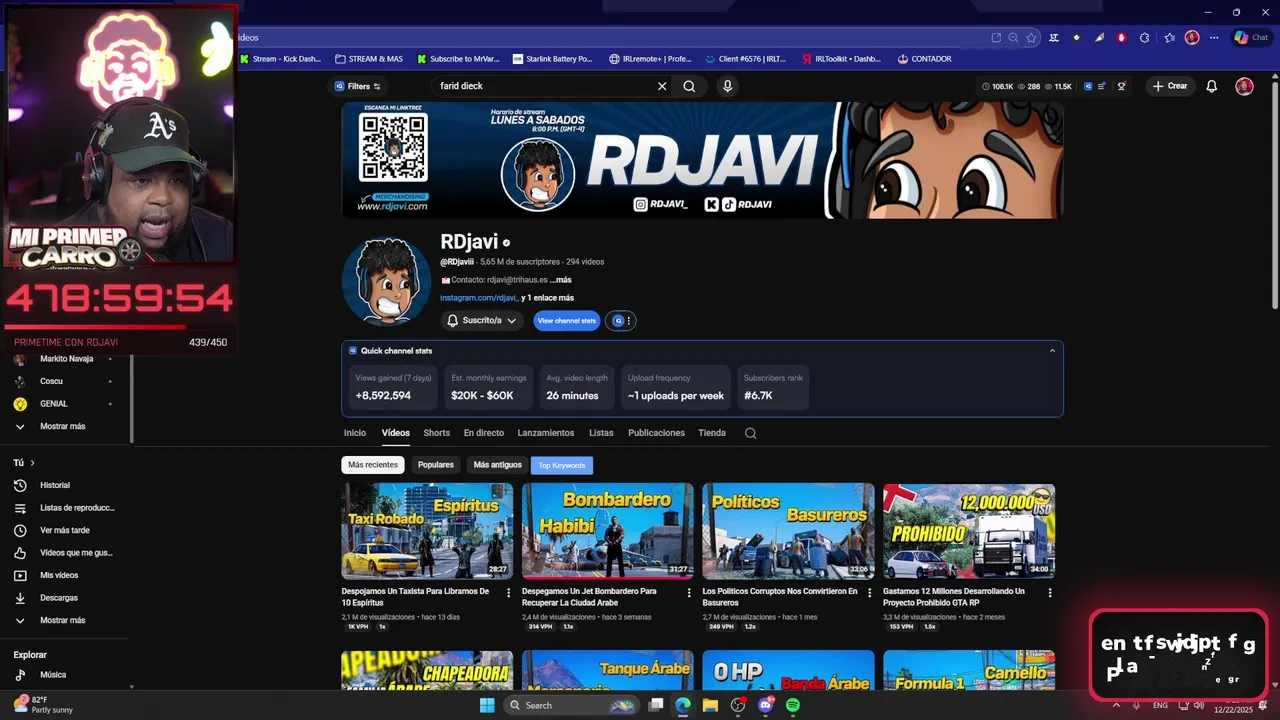
Task: Search within channel magnifier icon
Action: [x=751, y=433]
